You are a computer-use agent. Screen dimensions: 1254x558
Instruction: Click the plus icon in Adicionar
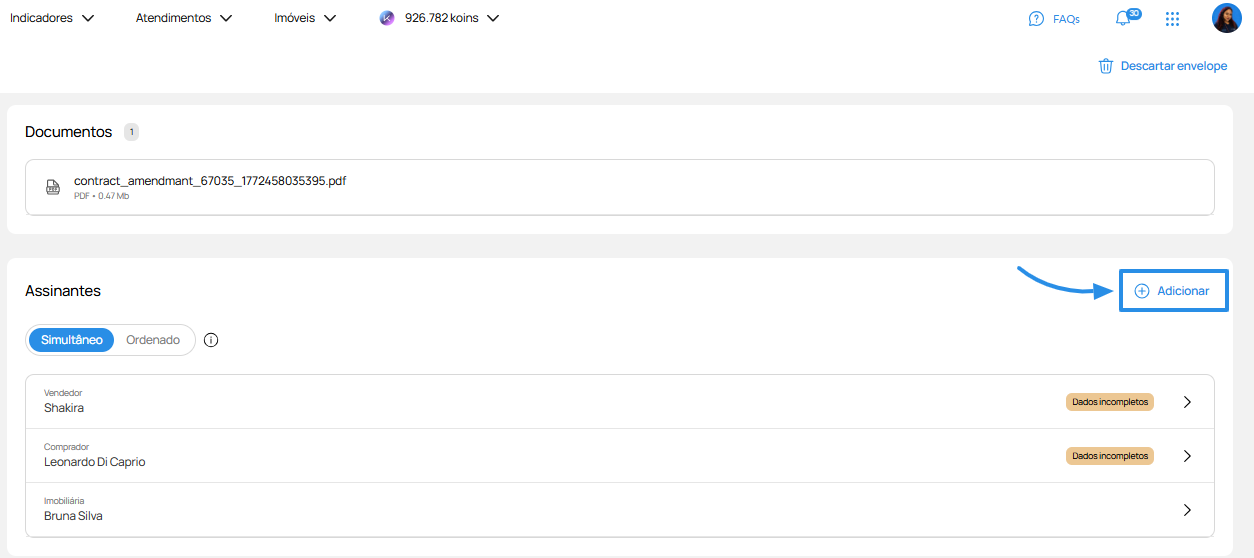click(x=1142, y=291)
